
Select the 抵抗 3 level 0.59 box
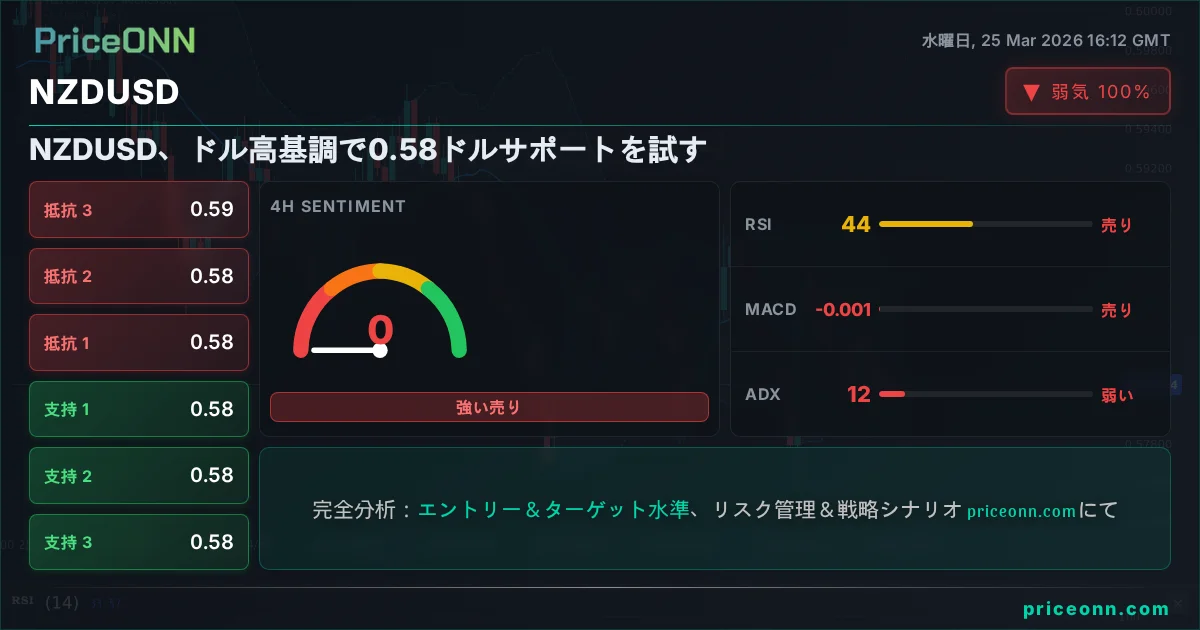tap(139, 210)
